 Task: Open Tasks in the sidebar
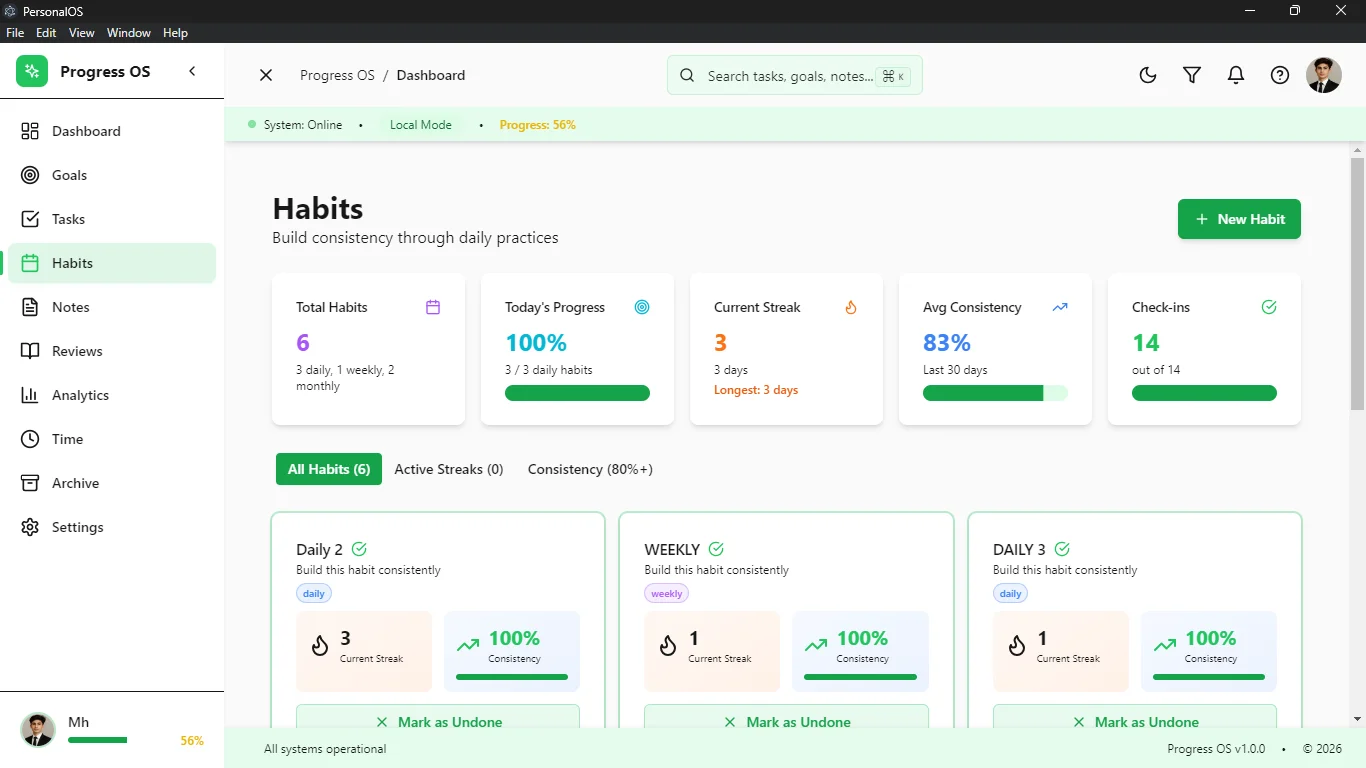(112, 219)
